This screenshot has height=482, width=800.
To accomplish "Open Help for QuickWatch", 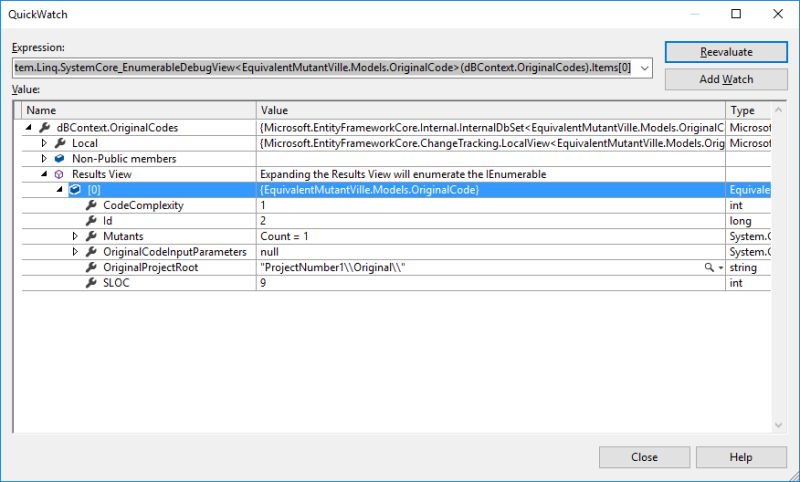I will point(741,457).
